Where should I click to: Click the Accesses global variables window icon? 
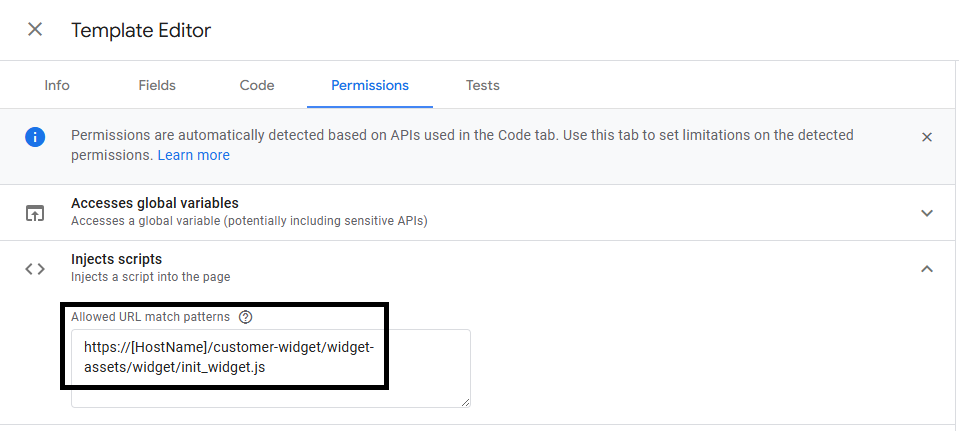pyautogui.click(x=35, y=212)
